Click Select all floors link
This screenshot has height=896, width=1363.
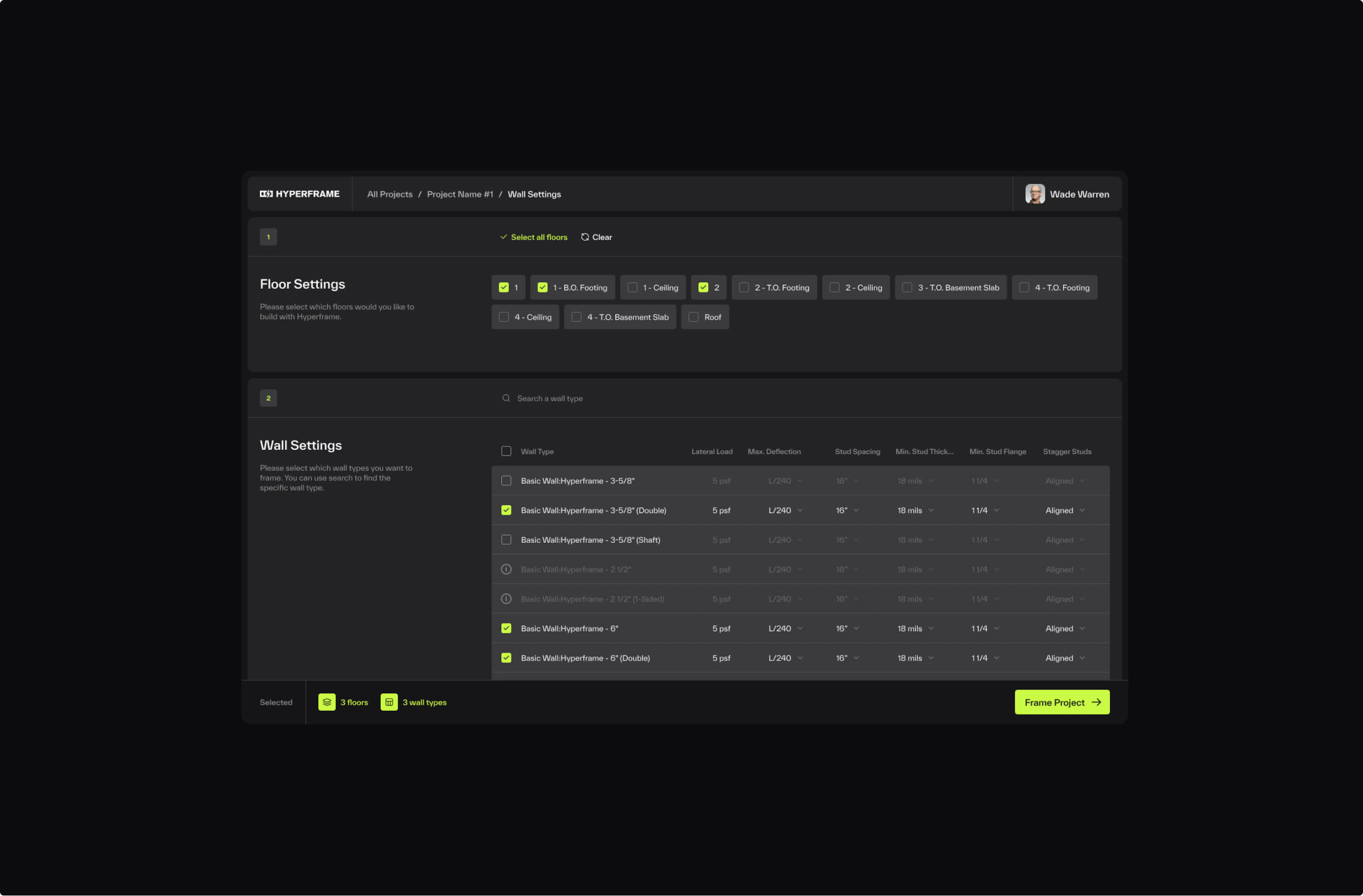[x=538, y=237]
